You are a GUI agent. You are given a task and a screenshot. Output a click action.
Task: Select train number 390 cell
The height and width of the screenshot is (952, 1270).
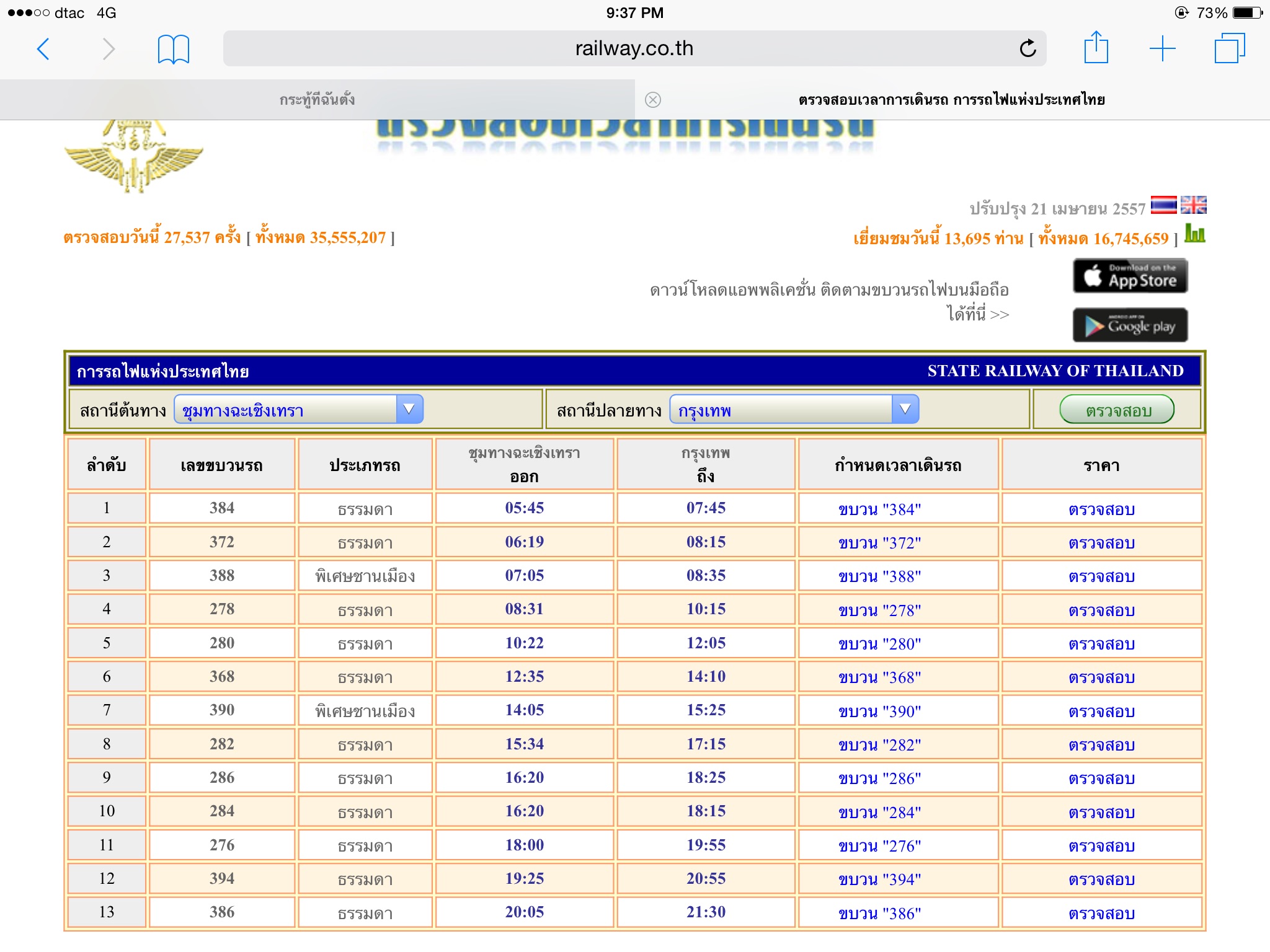[222, 710]
